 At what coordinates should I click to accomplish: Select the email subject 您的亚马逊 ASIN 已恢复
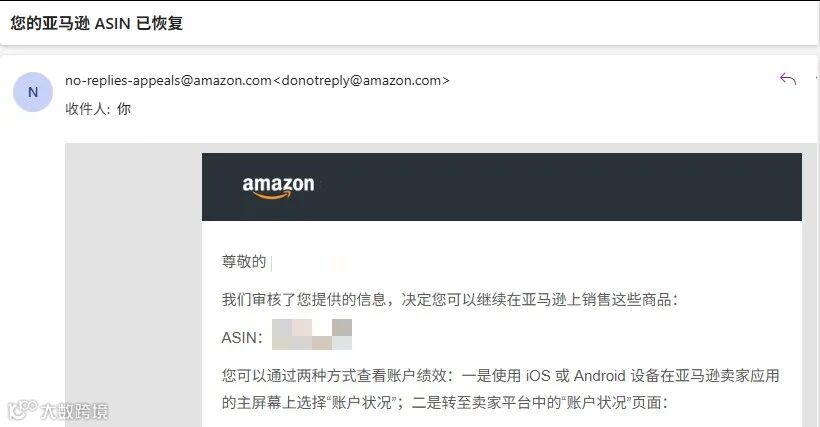tap(97, 24)
